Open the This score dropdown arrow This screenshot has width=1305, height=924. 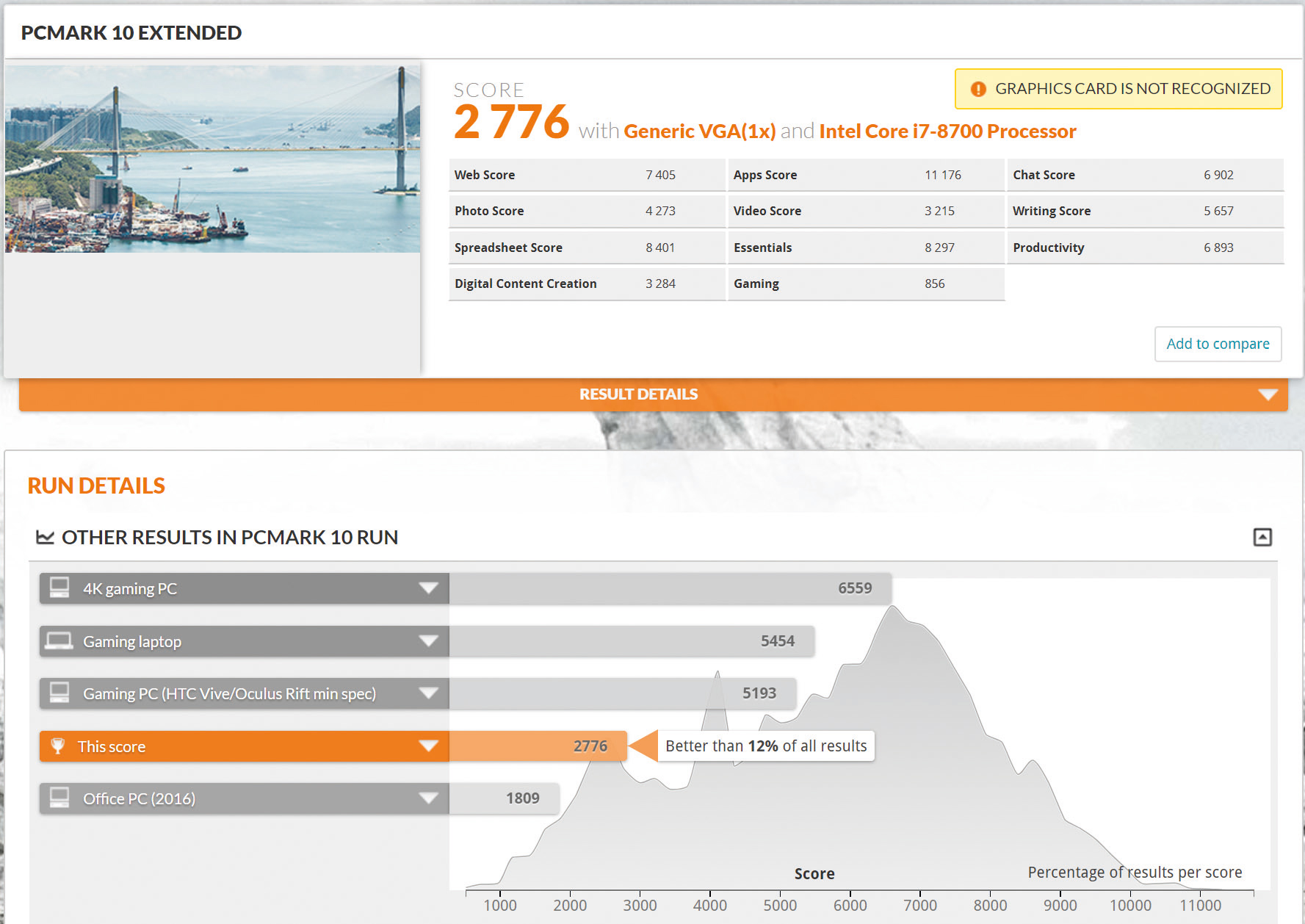click(428, 746)
